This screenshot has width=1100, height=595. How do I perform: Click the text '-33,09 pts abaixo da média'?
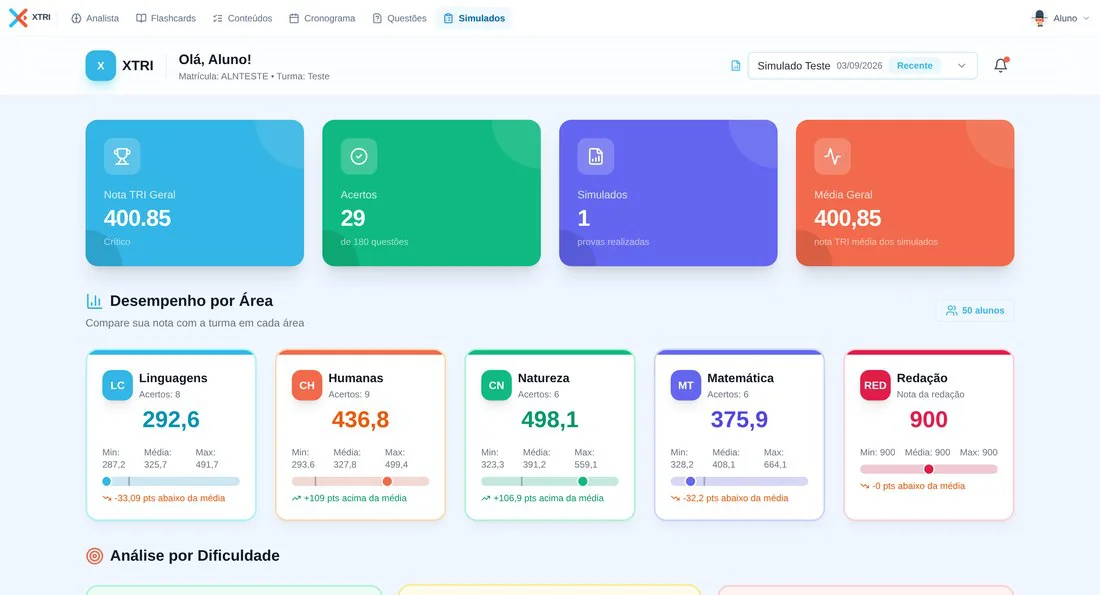coord(170,498)
